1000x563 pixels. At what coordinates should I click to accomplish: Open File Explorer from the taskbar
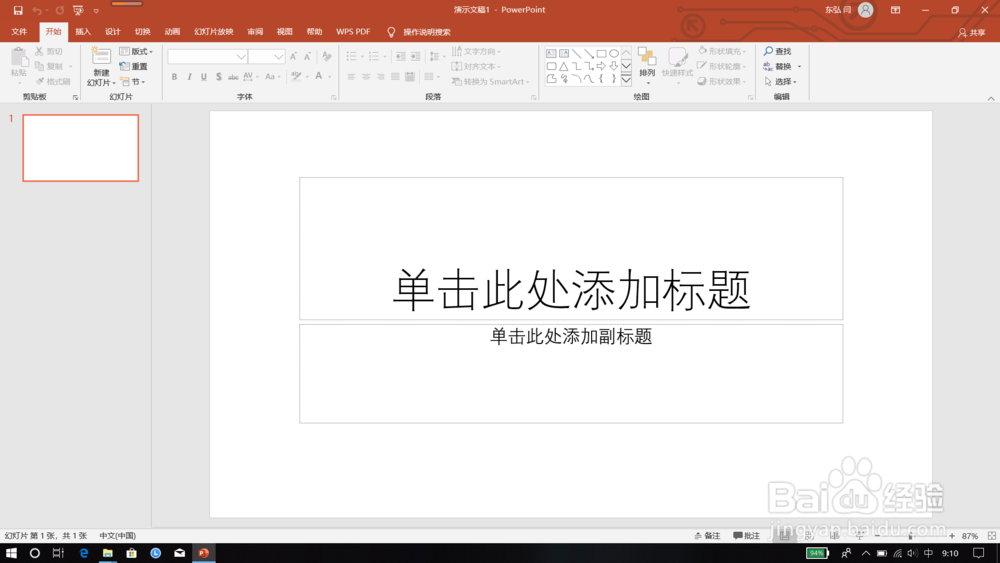point(107,553)
